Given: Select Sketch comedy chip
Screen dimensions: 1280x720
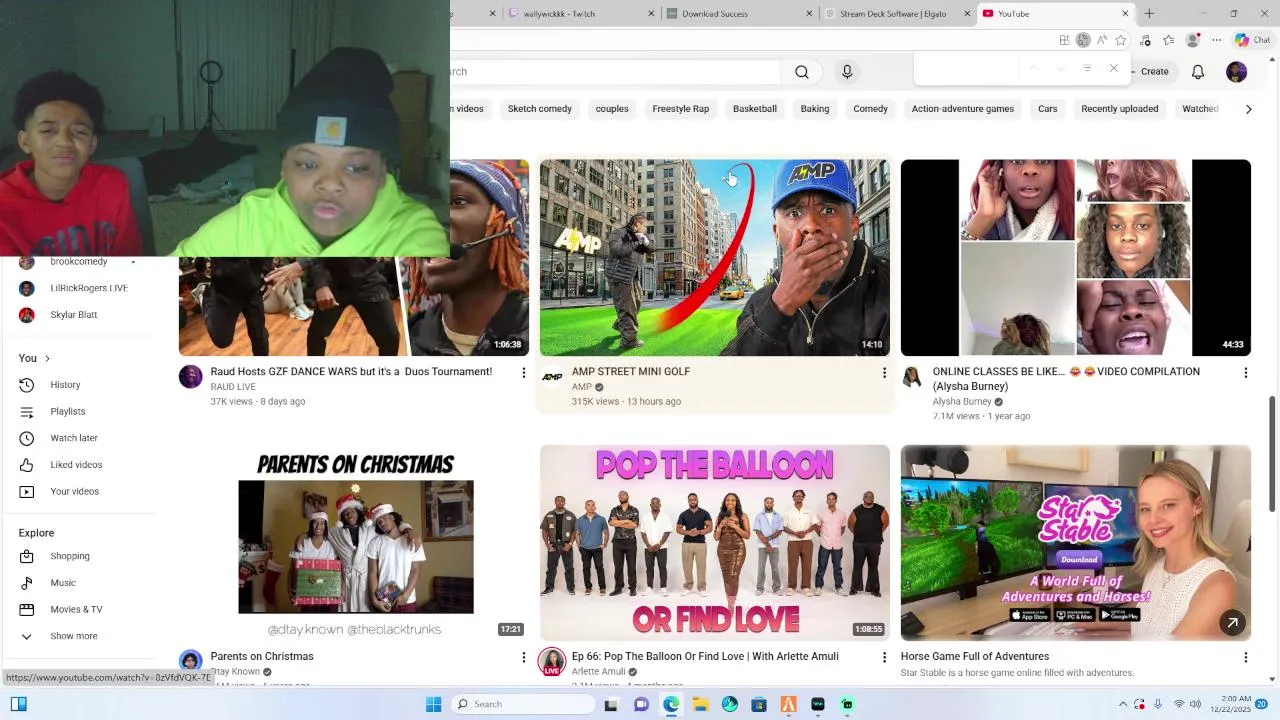Looking at the screenshot, I should (x=539, y=109).
